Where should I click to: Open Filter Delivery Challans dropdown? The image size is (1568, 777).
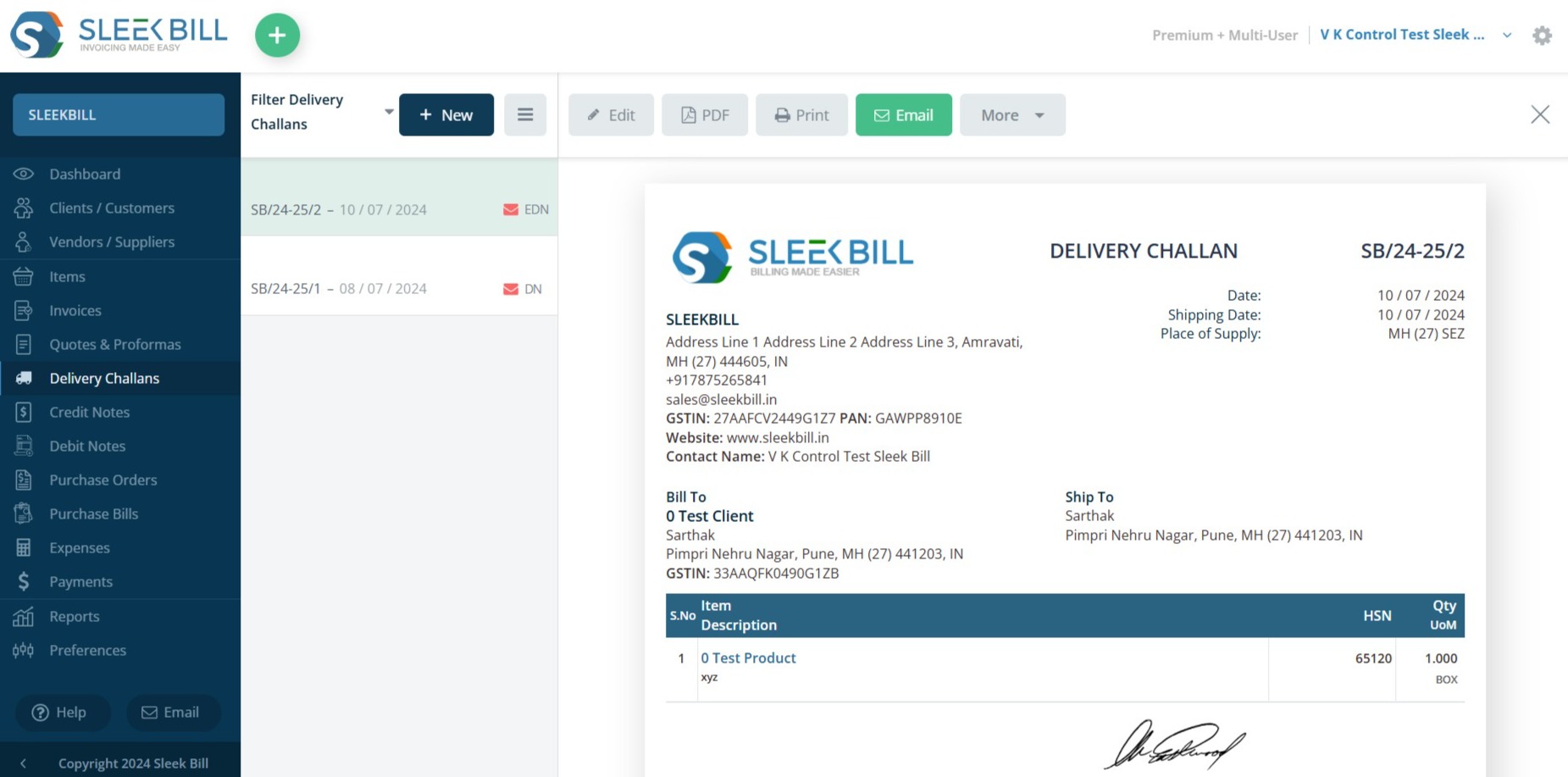[x=322, y=112]
